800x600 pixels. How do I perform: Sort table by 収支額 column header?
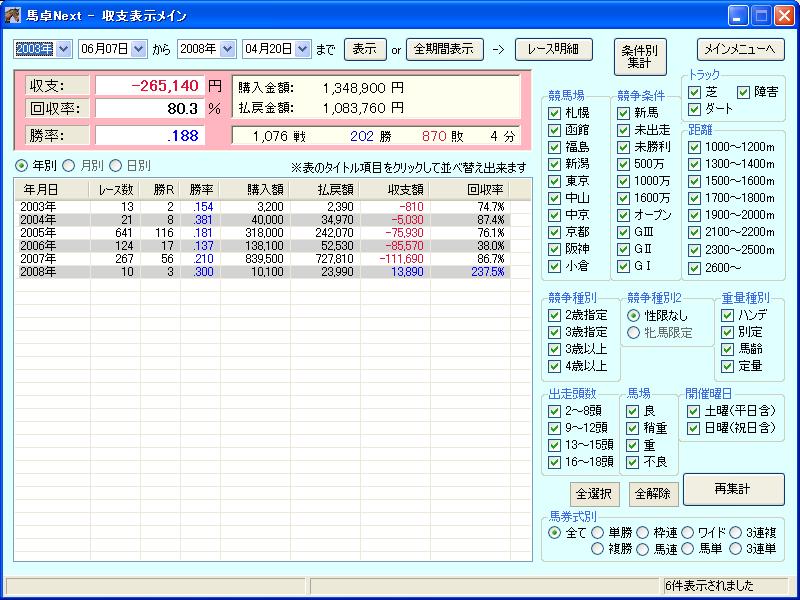403,188
